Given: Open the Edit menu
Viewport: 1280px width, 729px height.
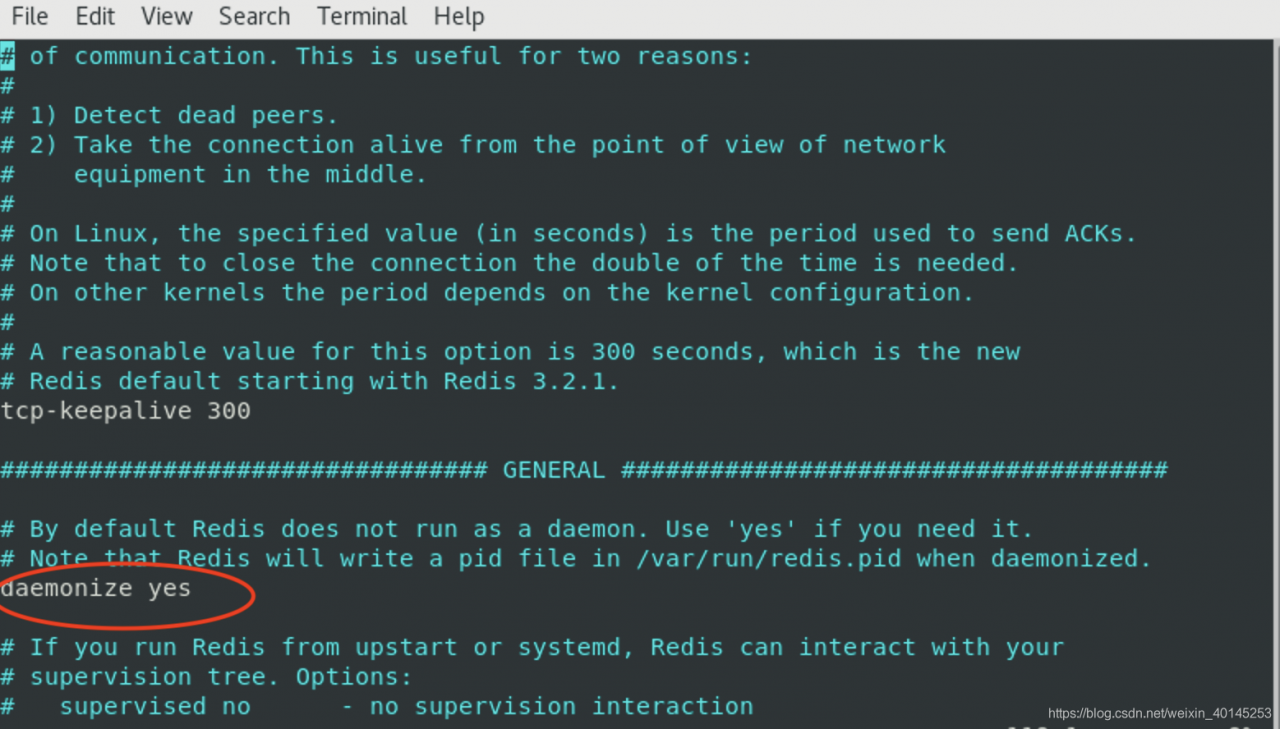Looking at the screenshot, I should click(x=95, y=17).
